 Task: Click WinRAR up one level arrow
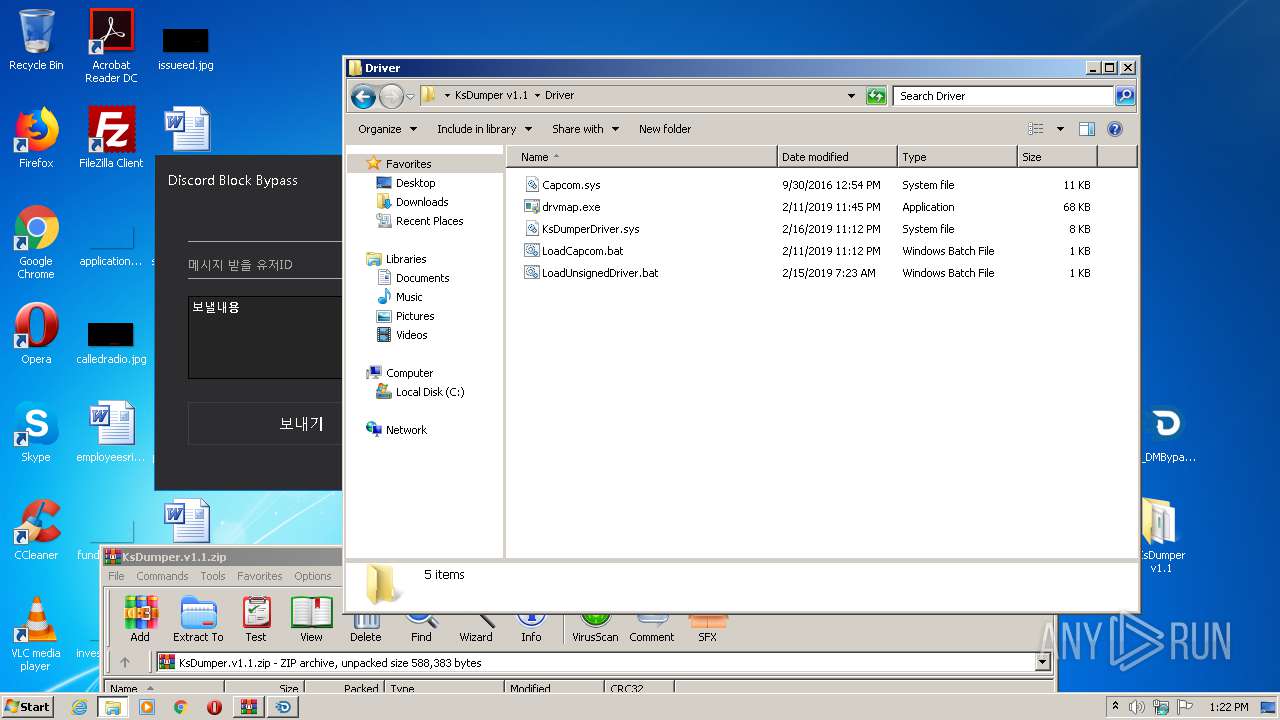[x=125, y=662]
